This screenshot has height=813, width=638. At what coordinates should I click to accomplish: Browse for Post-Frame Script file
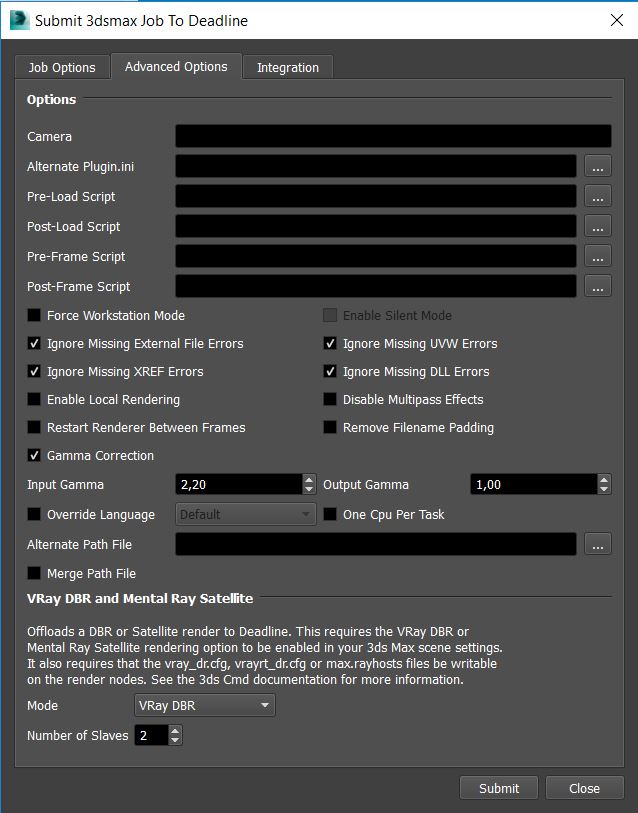[x=597, y=286]
